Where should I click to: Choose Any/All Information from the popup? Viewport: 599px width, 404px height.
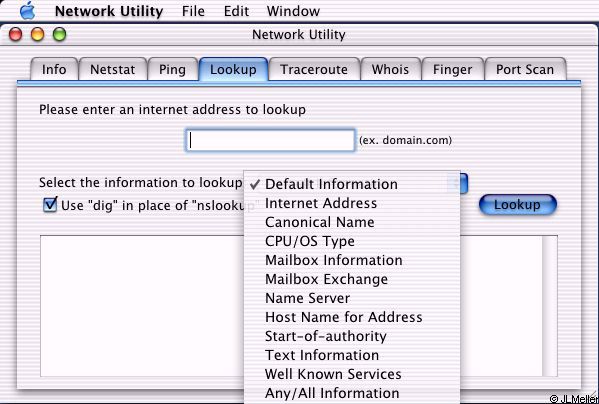(x=351, y=393)
